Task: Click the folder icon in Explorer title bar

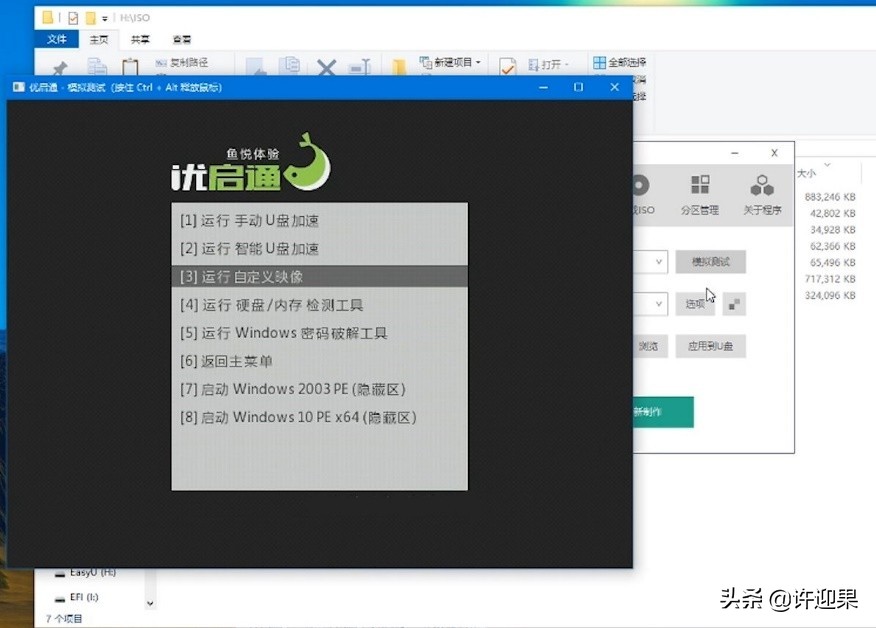Action: 48,17
